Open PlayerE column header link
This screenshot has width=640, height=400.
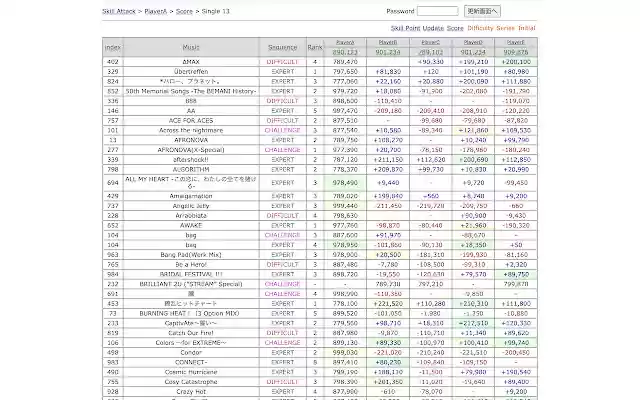[x=516, y=42]
